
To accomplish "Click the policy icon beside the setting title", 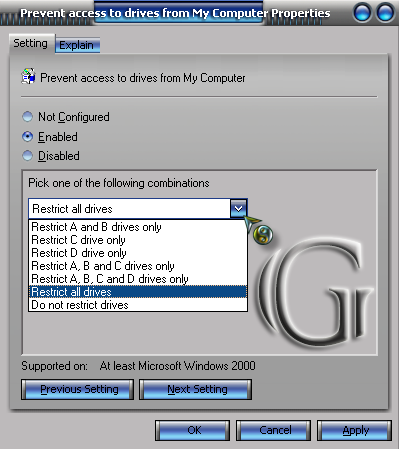I will point(29,76).
